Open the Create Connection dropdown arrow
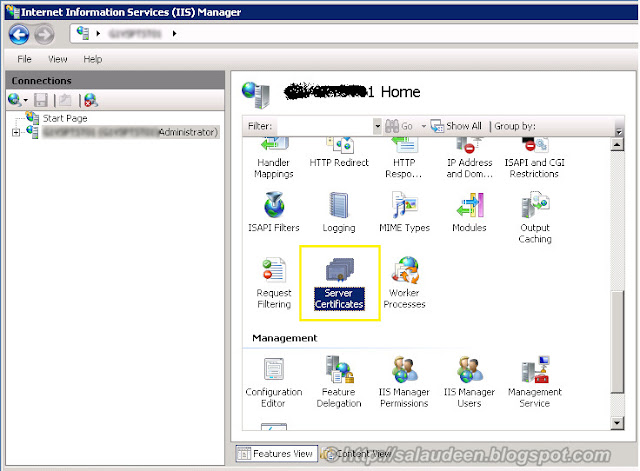The height and width of the screenshot is (471, 640). coord(25,100)
